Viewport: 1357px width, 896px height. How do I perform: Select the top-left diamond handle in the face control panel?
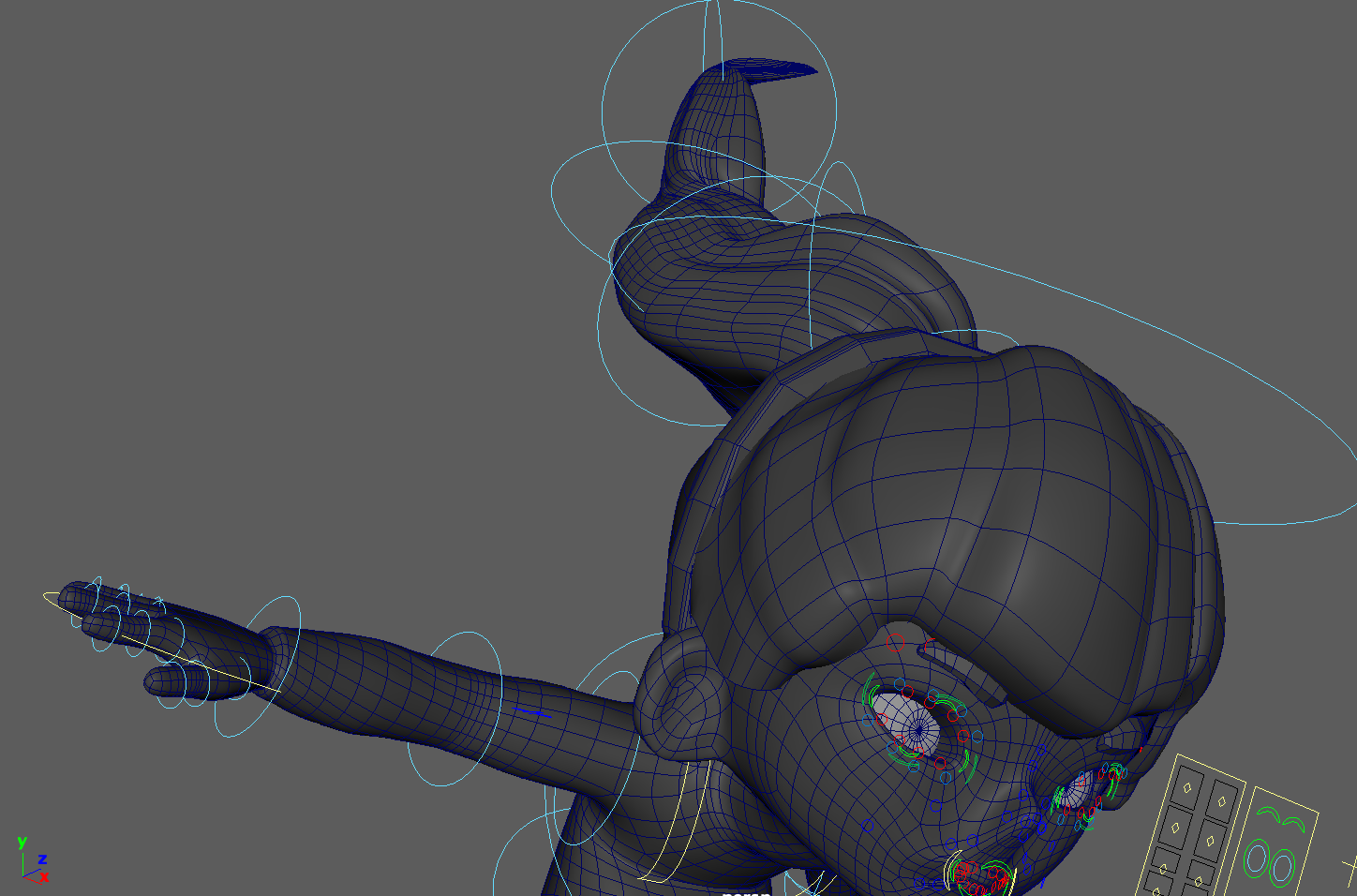point(1187,787)
